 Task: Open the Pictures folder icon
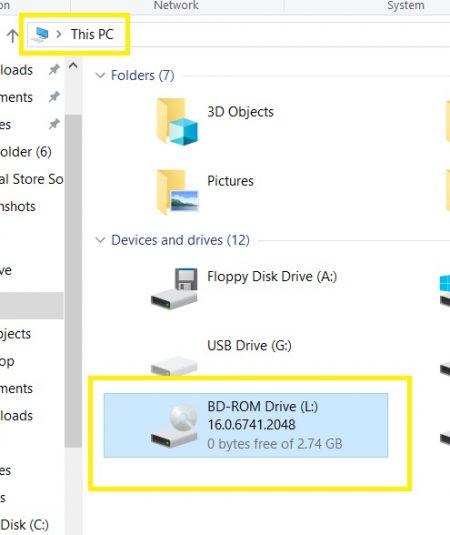click(177, 192)
